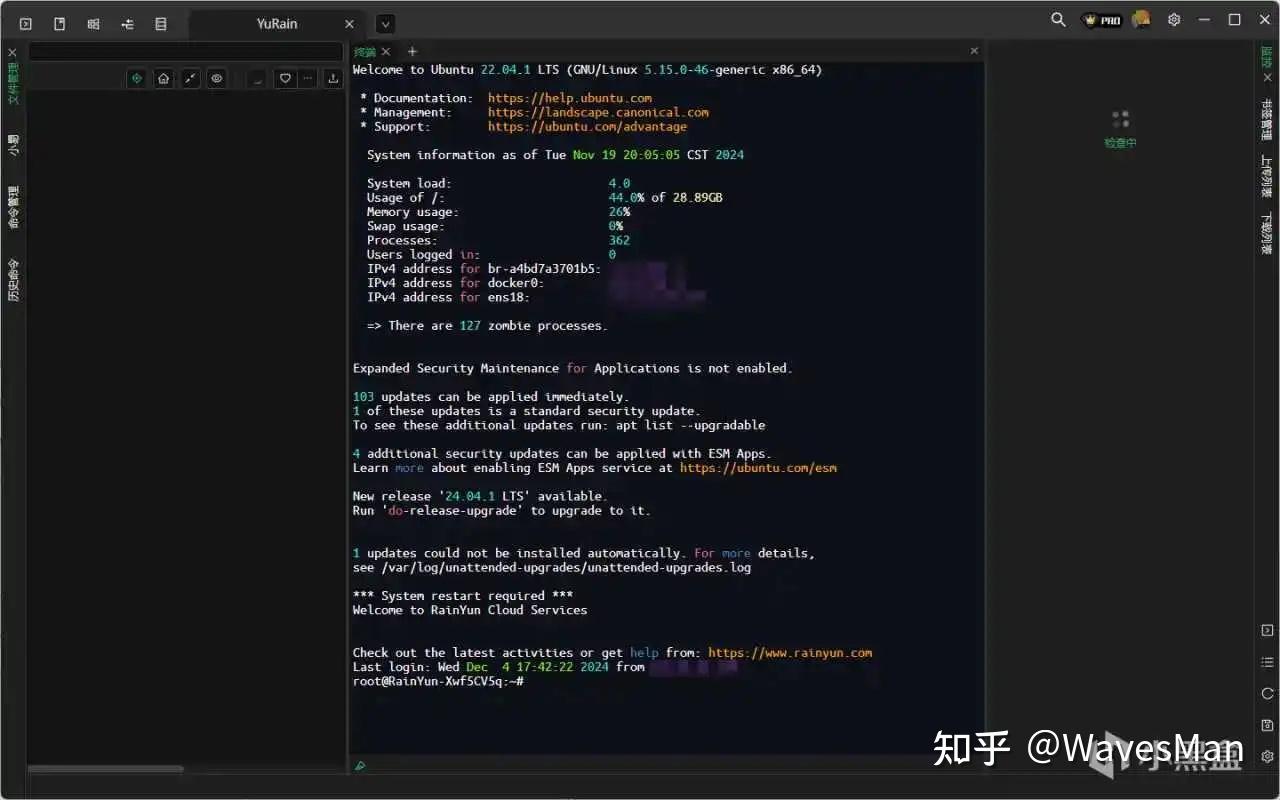Click the terminal icon in right sidebar bottom

(x=1267, y=630)
